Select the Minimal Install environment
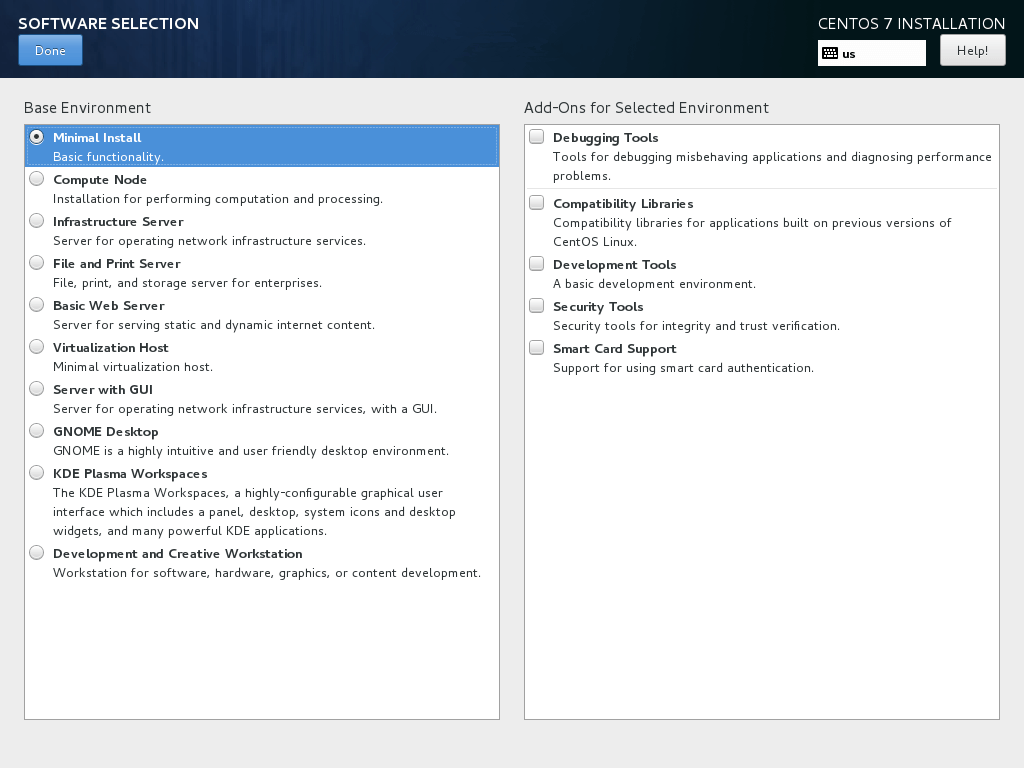The image size is (1024, 768). [x=36, y=136]
